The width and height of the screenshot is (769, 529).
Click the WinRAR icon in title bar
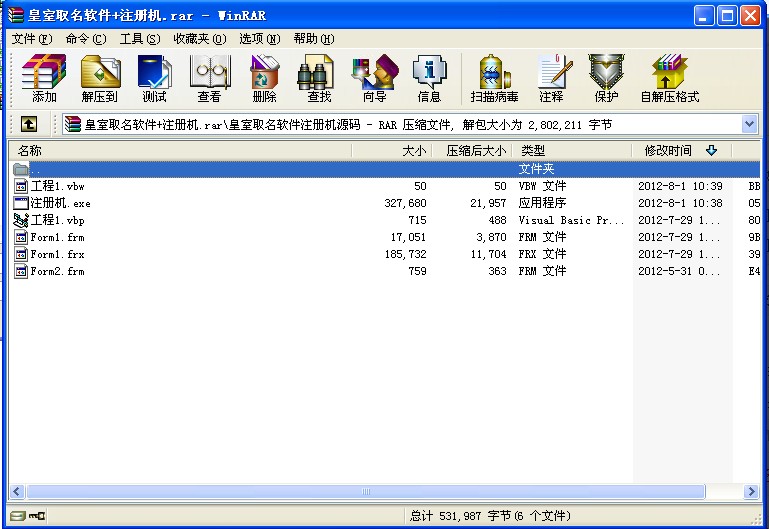tap(16, 15)
